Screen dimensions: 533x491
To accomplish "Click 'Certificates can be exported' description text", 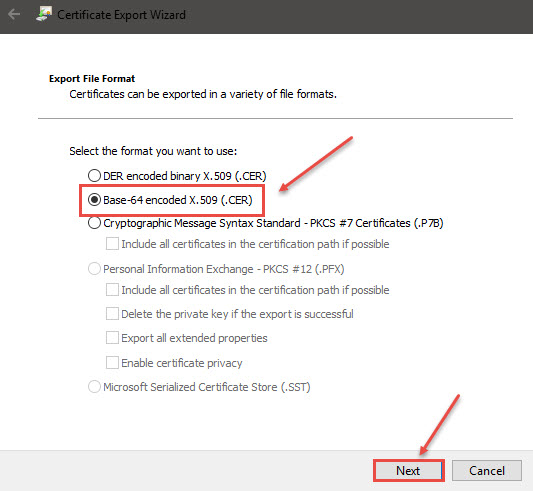I will click(x=203, y=94).
